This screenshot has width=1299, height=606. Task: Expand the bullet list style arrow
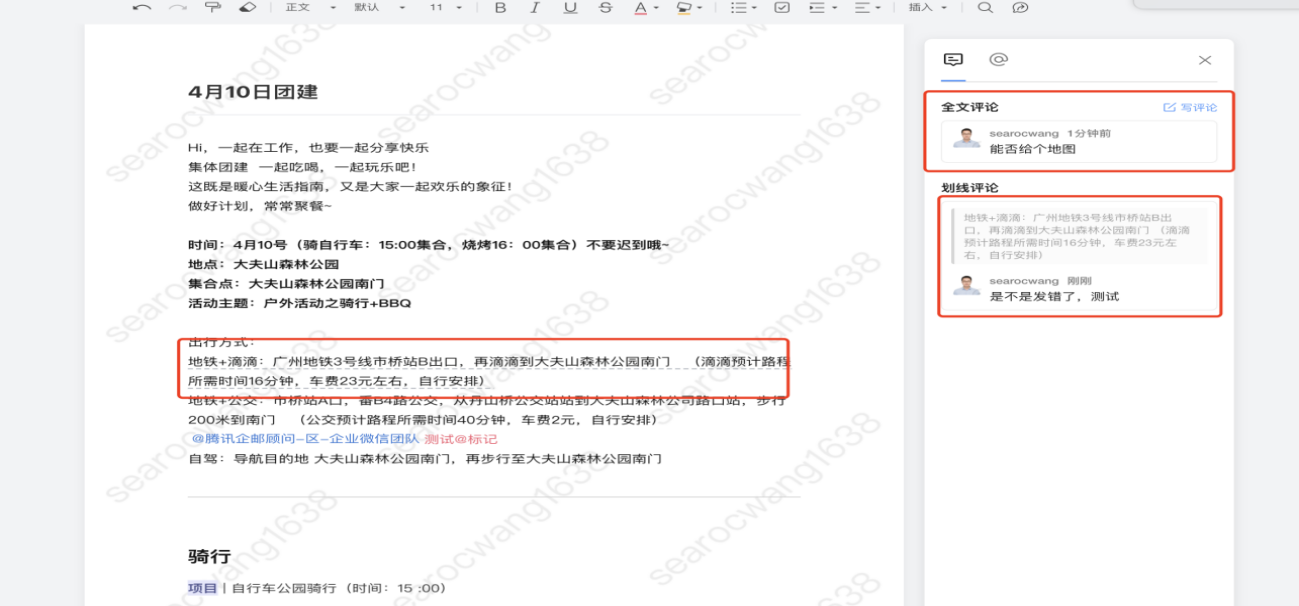(x=752, y=8)
